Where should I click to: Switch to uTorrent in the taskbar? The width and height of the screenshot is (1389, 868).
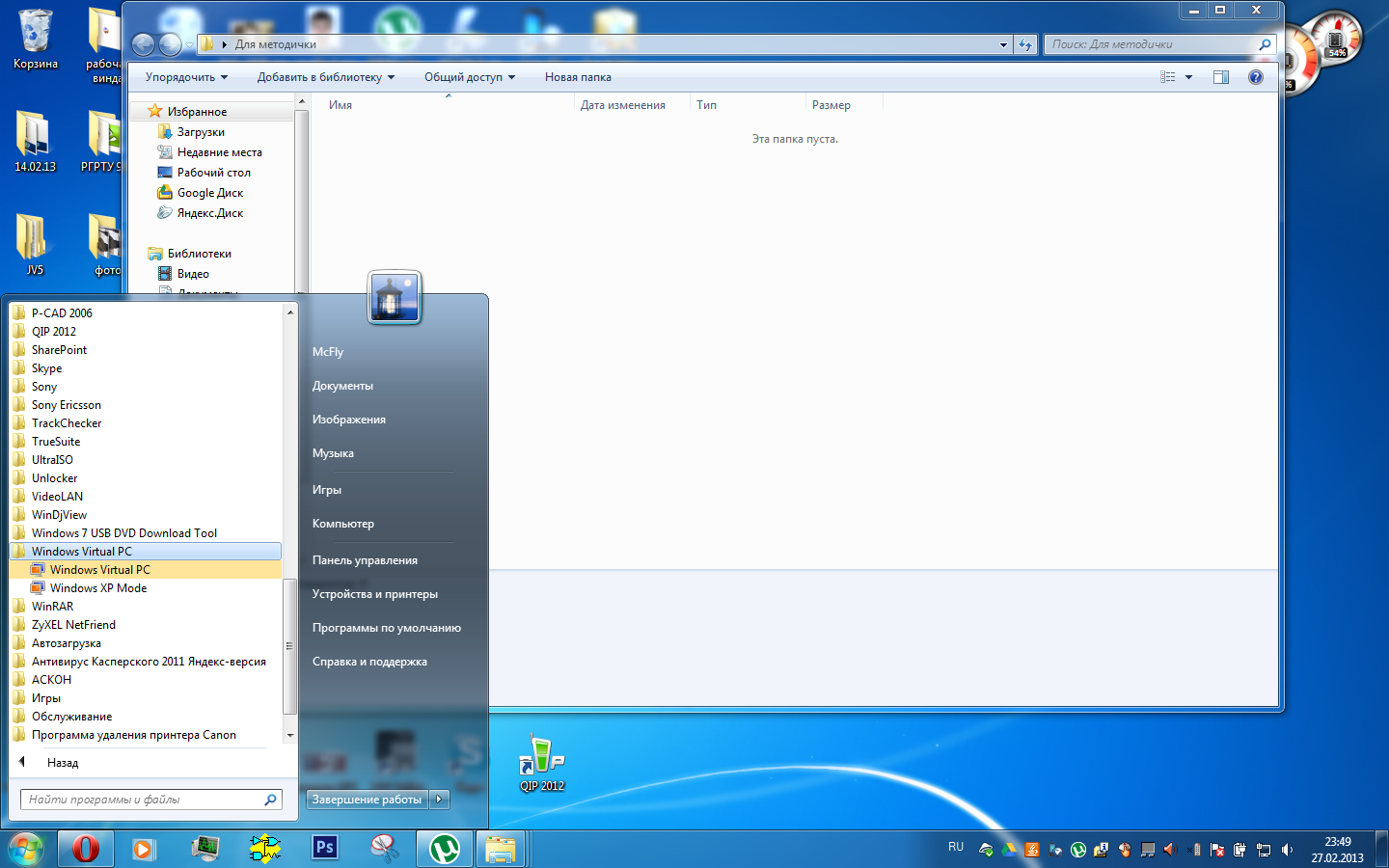click(x=444, y=849)
